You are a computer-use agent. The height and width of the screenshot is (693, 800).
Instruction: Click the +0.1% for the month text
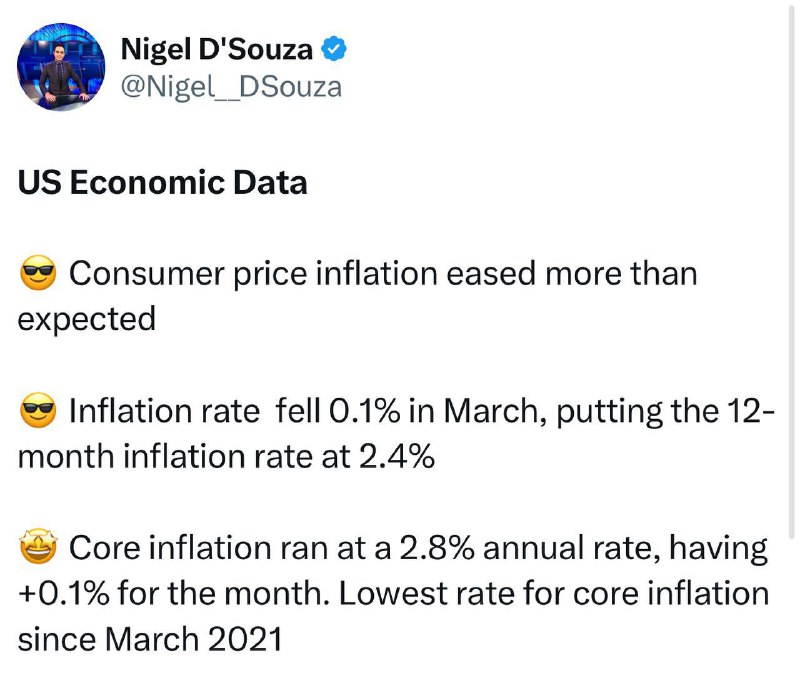click(x=174, y=594)
